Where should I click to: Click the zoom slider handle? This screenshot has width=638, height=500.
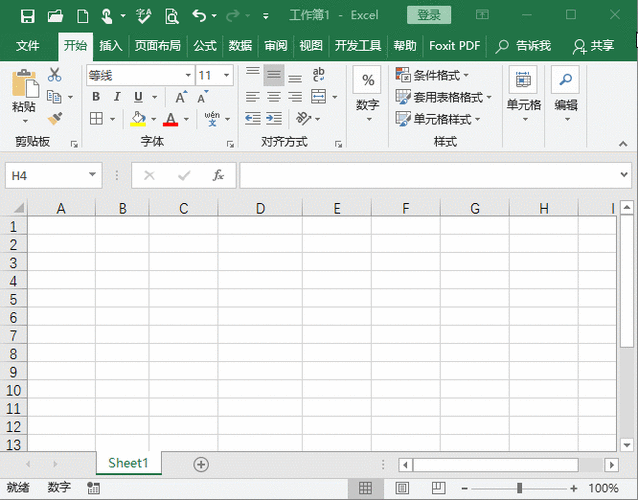click(x=520, y=488)
